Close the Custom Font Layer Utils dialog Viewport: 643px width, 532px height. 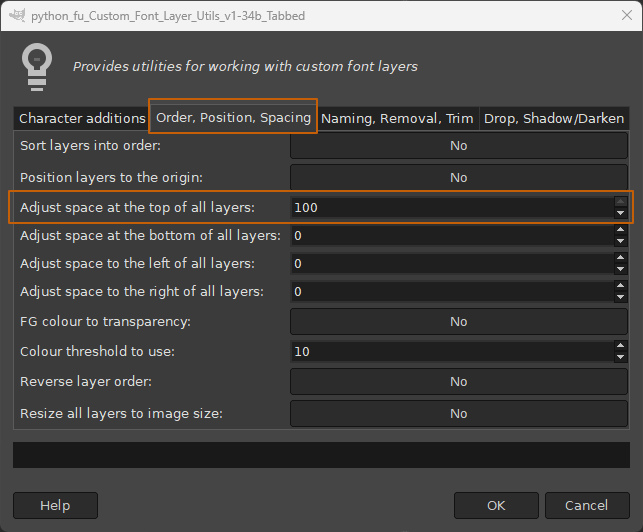pos(627,16)
